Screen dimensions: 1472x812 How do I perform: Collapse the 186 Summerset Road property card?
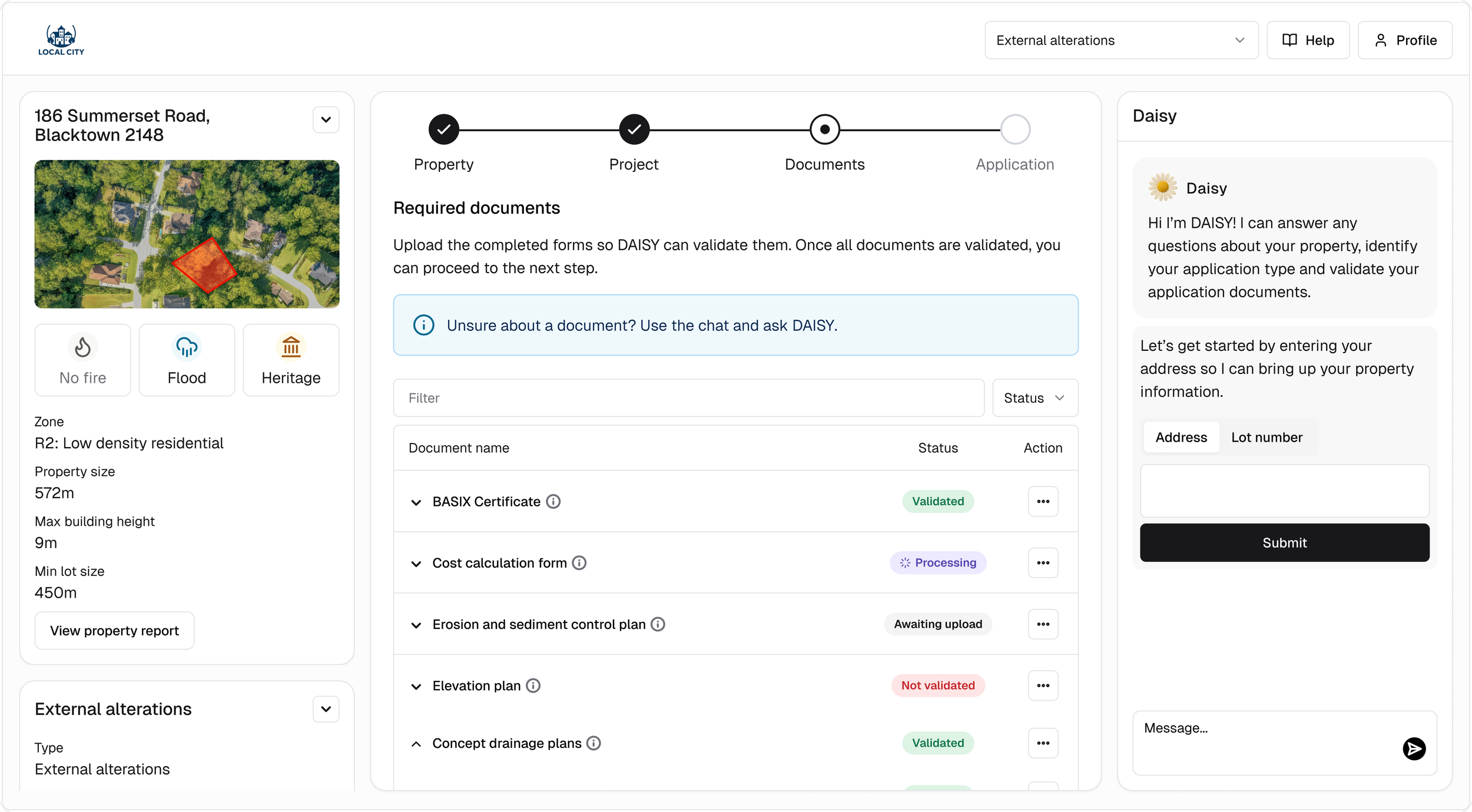tap(326, 120)
